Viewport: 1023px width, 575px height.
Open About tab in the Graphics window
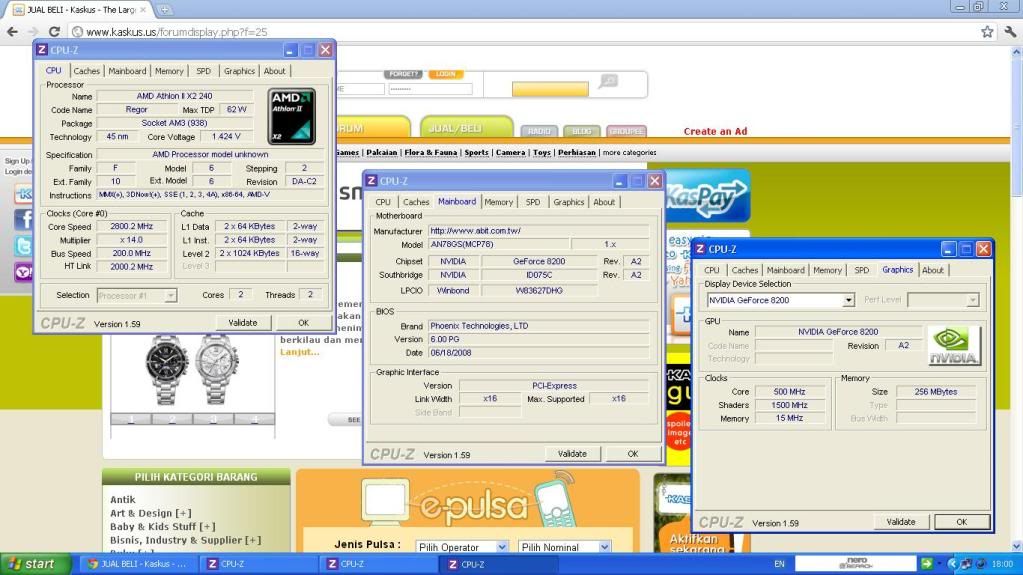932,270
